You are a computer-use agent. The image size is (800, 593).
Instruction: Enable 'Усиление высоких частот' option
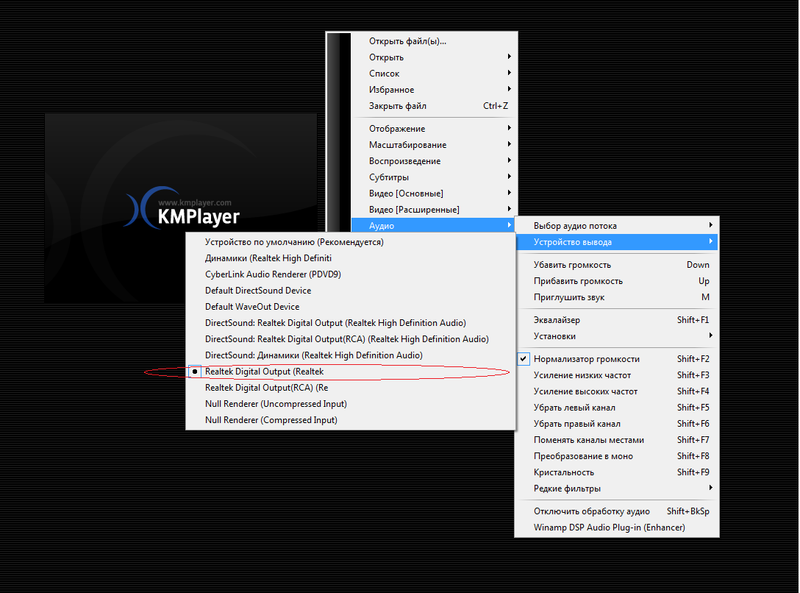617,391
